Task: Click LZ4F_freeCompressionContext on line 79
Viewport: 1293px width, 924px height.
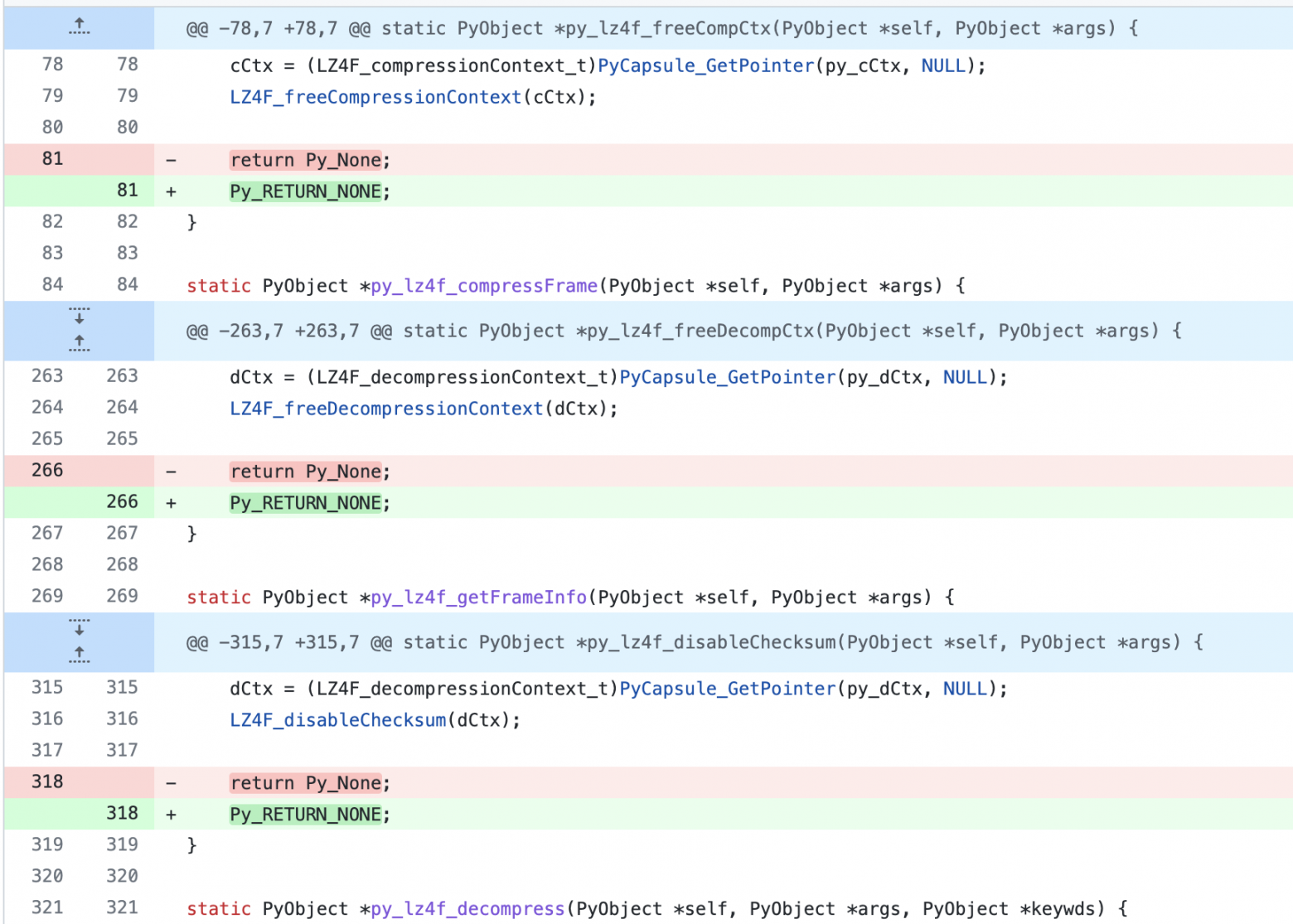Action: (x=375, y=97)
